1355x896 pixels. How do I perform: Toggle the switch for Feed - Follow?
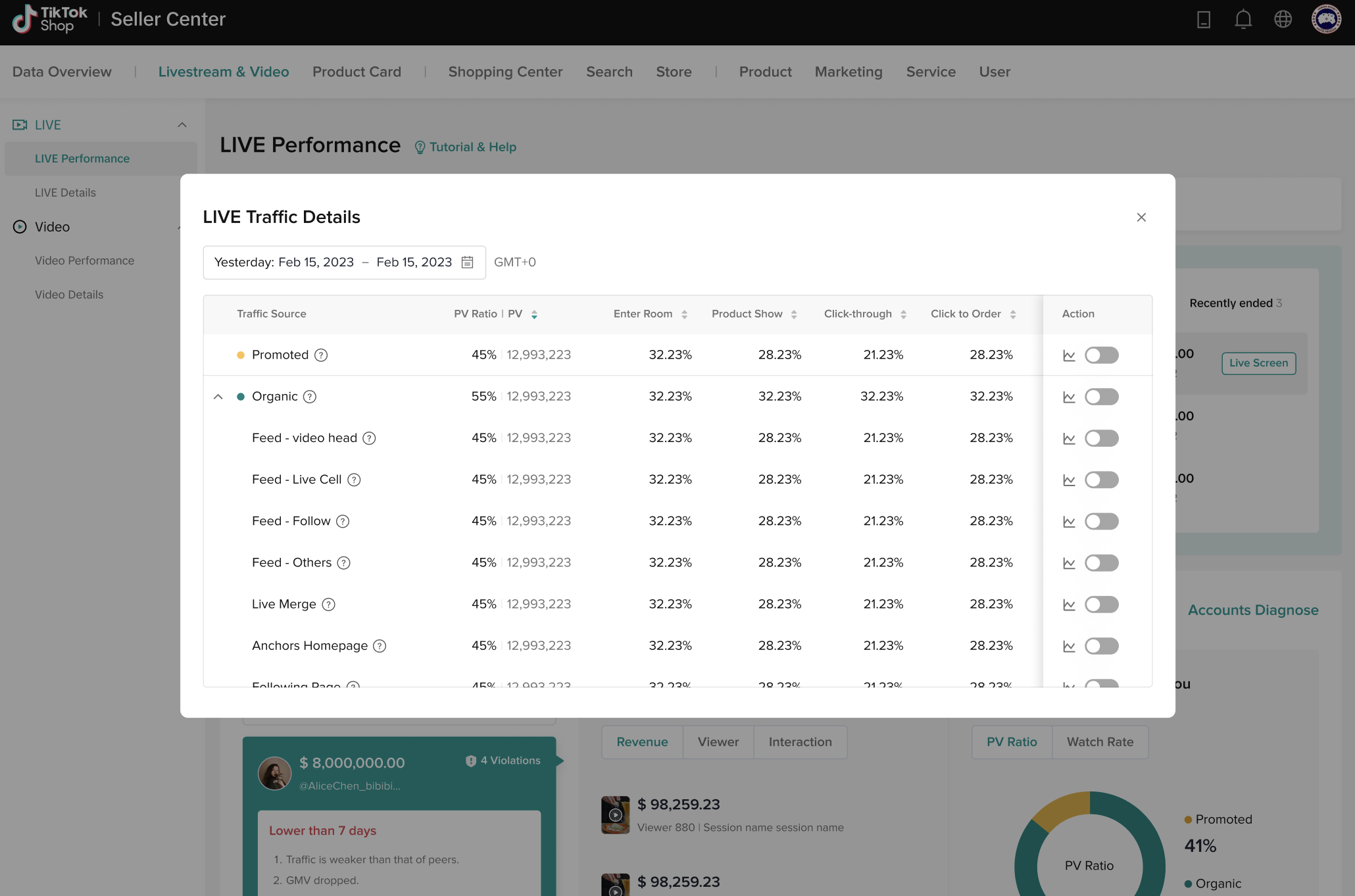pos(1101,522)
